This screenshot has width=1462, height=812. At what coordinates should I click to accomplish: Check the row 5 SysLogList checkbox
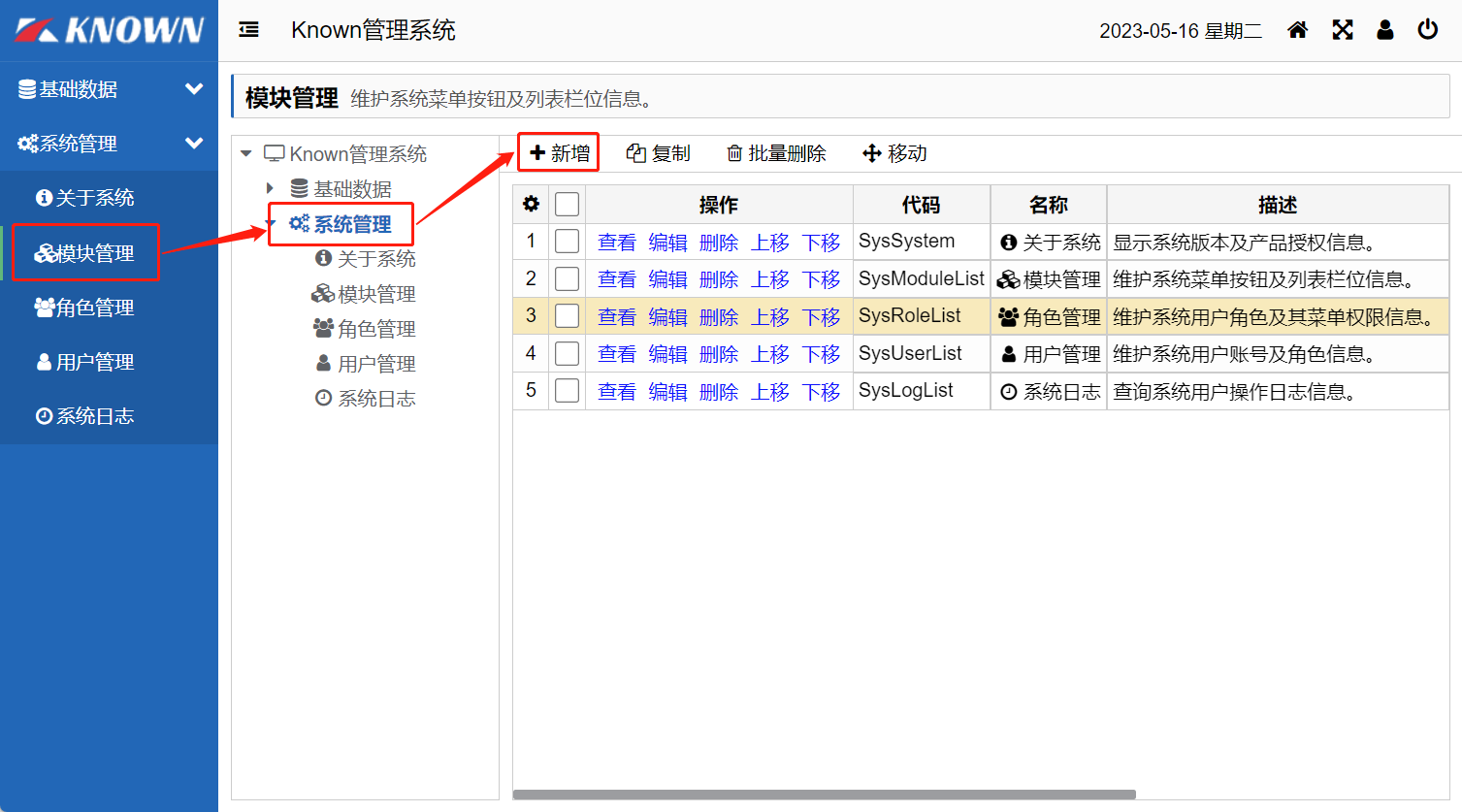pyautogui.click(x=567, y=391)
